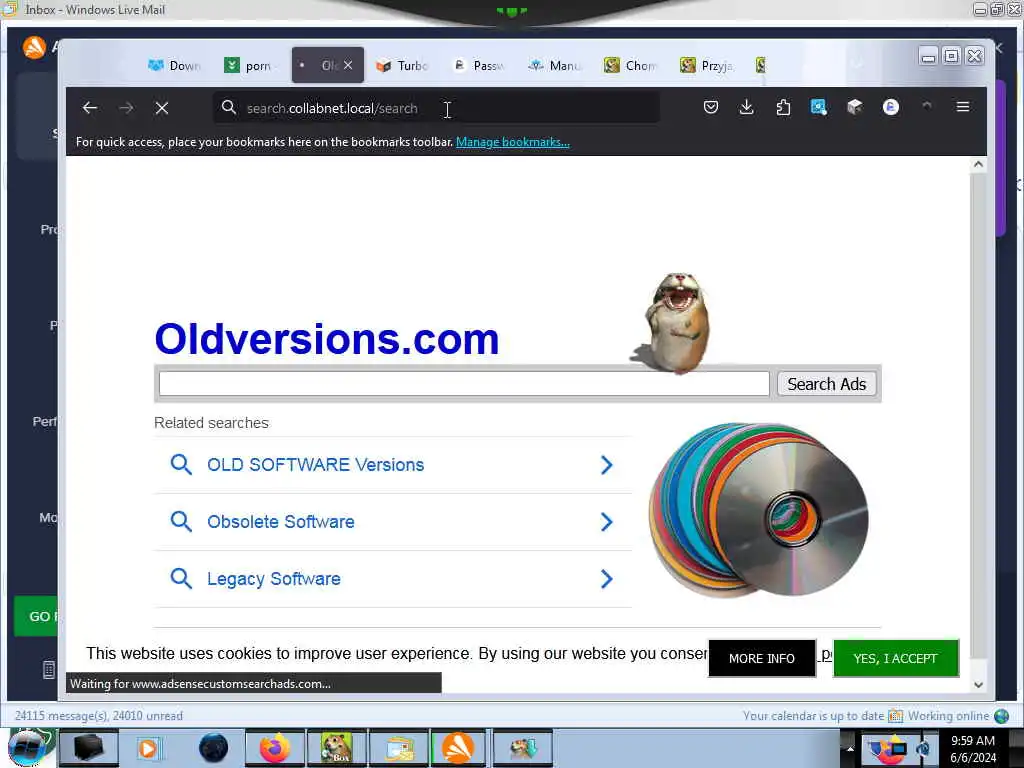
Task: Close the active Oldversions tab
Action: [348, 65]
